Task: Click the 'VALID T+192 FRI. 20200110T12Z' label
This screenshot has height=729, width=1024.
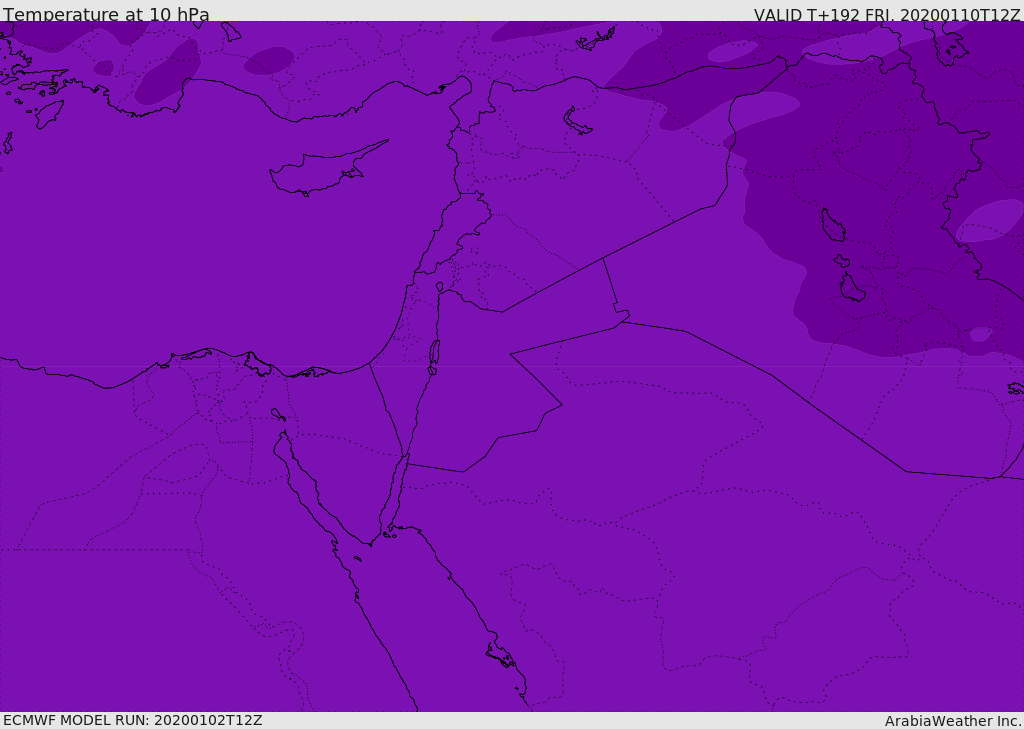Action: [x=887, y=14]
